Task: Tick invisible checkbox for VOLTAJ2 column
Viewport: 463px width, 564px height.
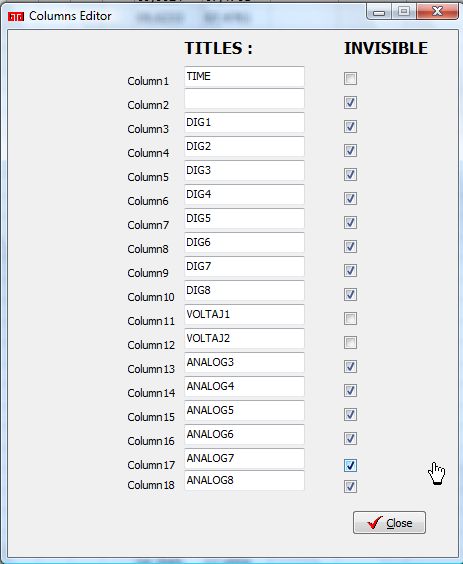Action: pyautogui.click(x=350, y=342)
